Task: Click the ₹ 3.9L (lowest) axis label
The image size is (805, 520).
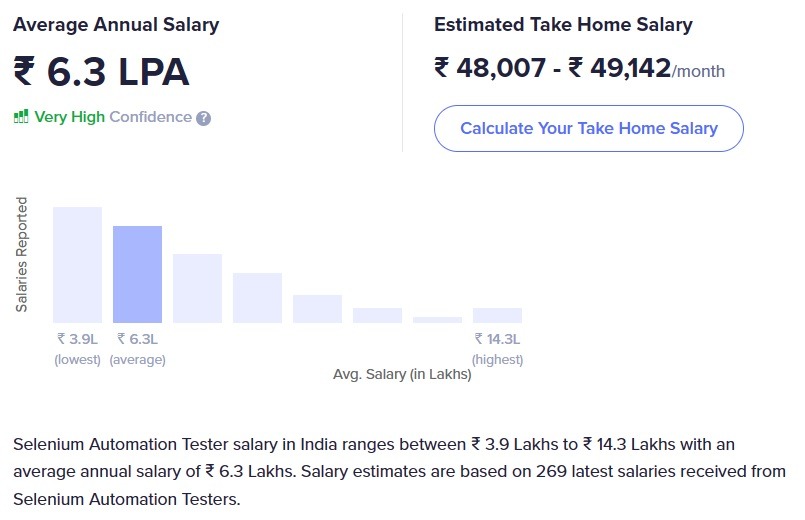Action: coord(78,349)
